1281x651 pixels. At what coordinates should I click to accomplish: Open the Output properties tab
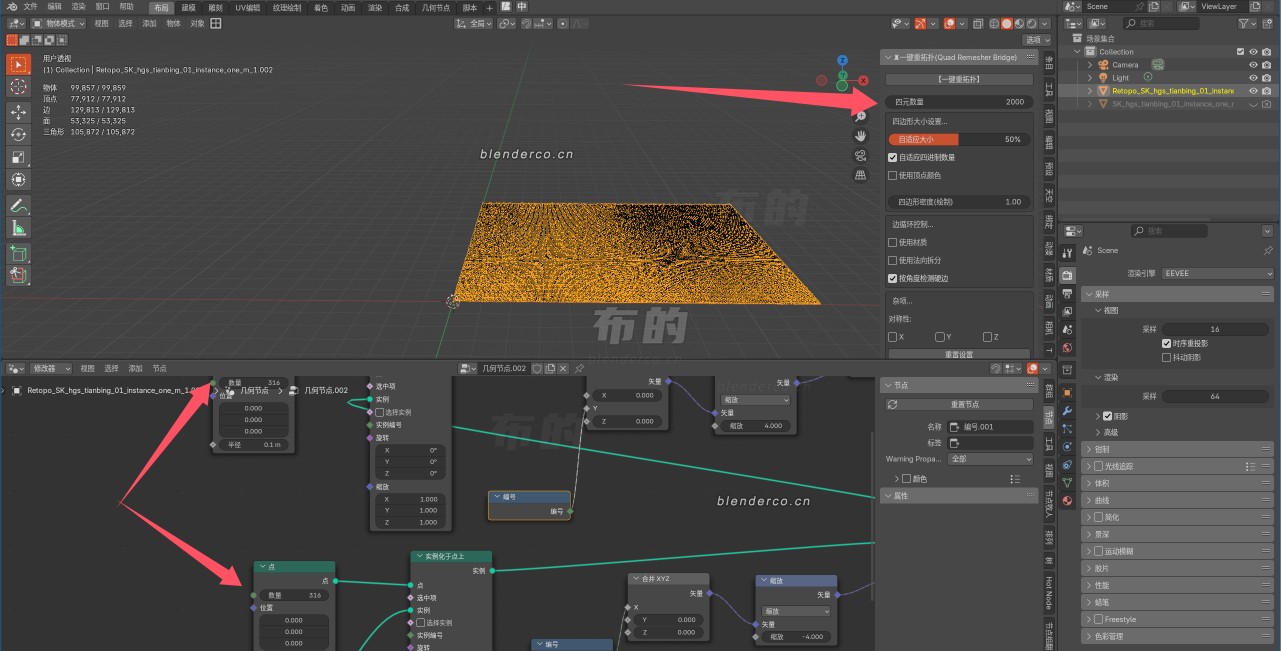1067,293
